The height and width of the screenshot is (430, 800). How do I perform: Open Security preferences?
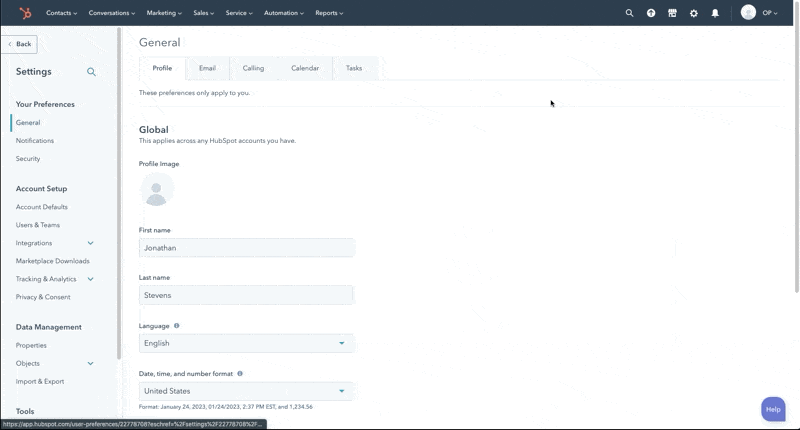click(28, 159)
